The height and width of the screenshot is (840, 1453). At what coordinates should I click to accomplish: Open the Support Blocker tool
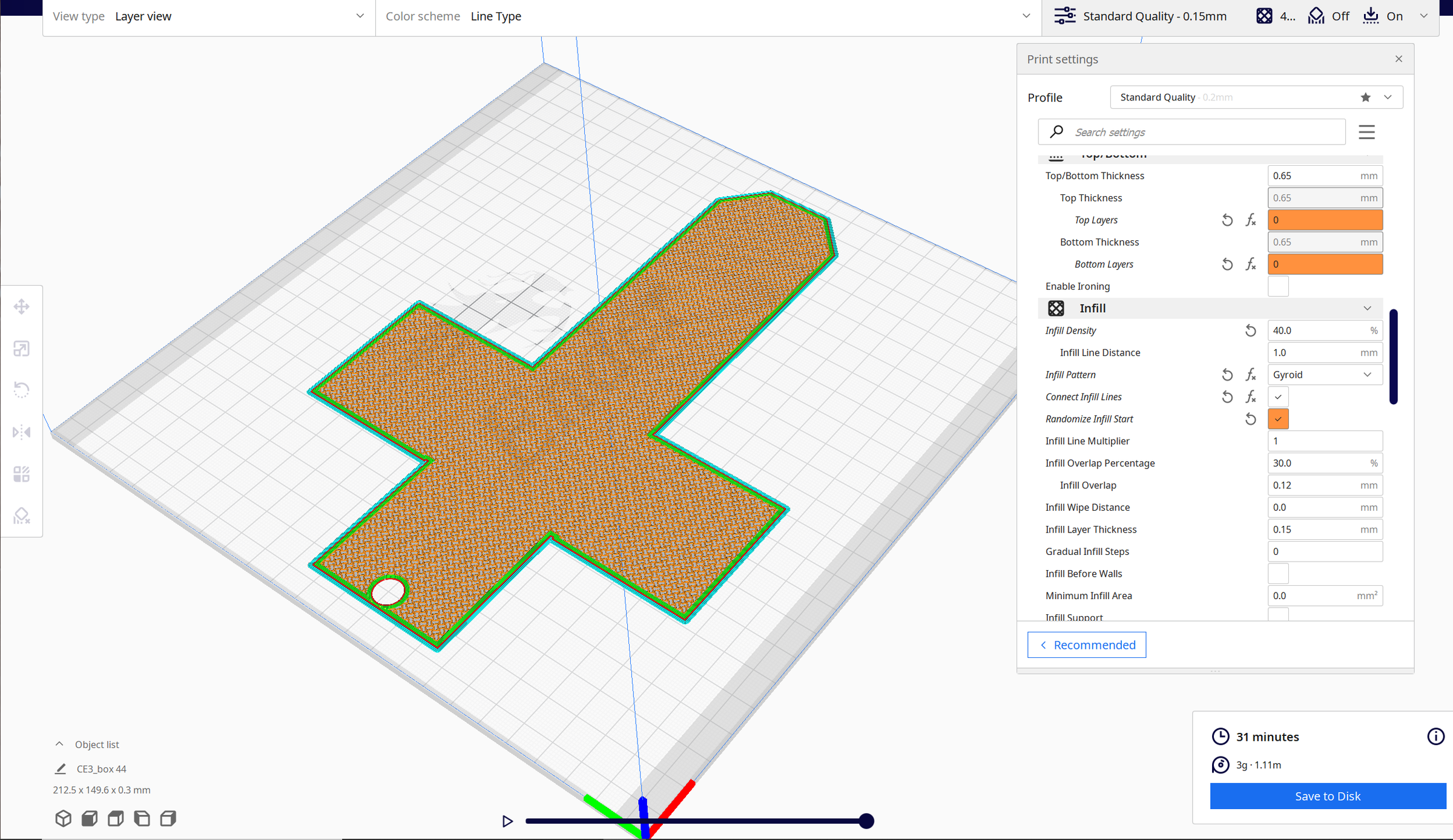[21, 515]
